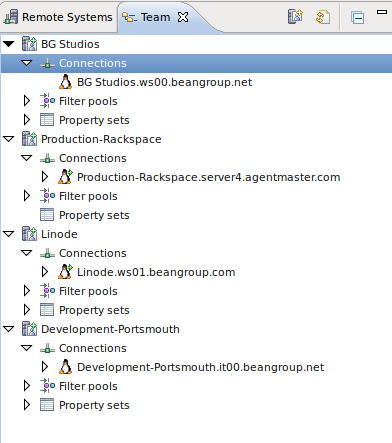This screenshot has width=392, height=443.
Task: Click Connections icon under Linode
Action: click(47, 253)
